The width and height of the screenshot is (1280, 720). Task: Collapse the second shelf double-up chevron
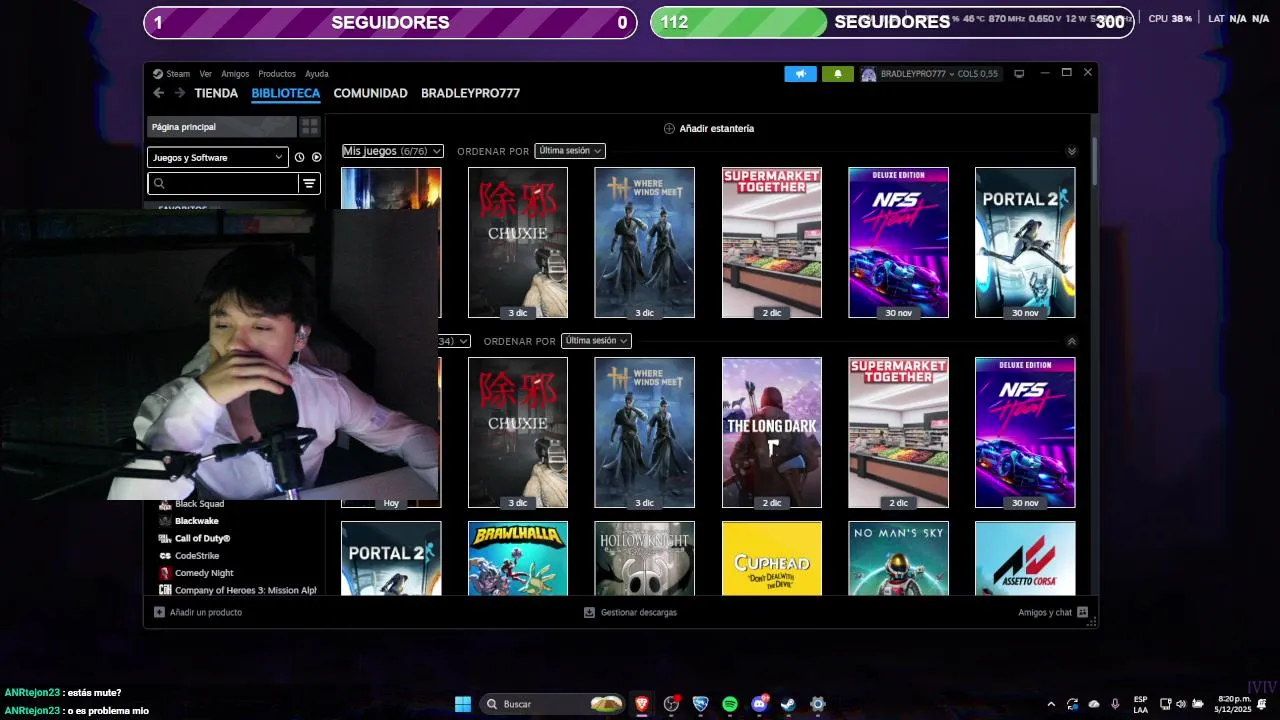1071,341
